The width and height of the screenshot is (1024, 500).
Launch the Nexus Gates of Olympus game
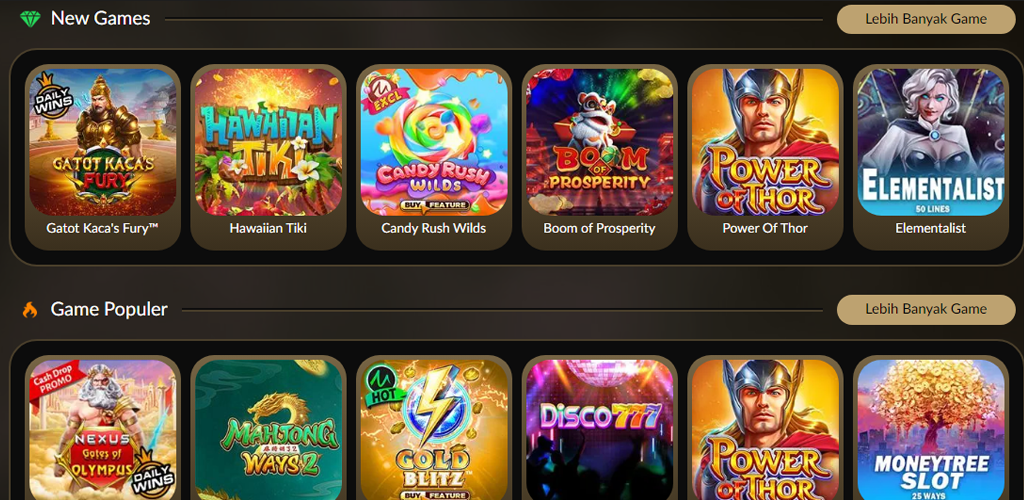point(103,430)
